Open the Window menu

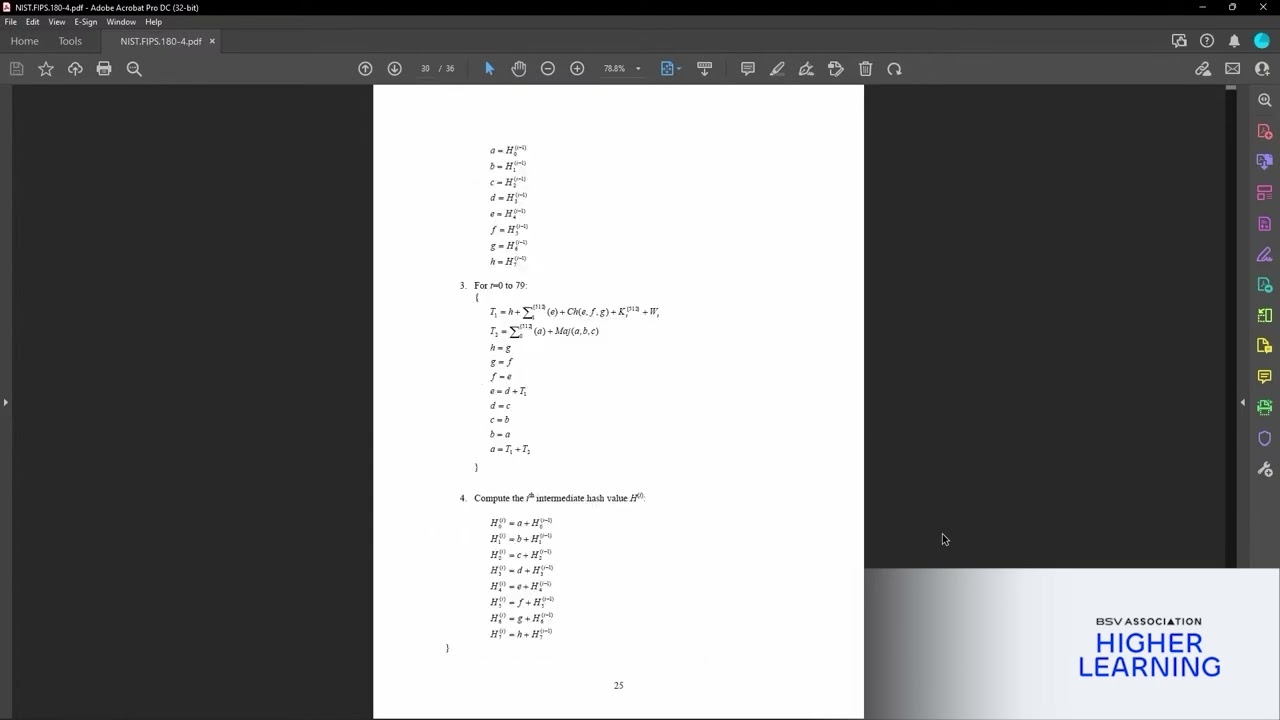(121, 22)
